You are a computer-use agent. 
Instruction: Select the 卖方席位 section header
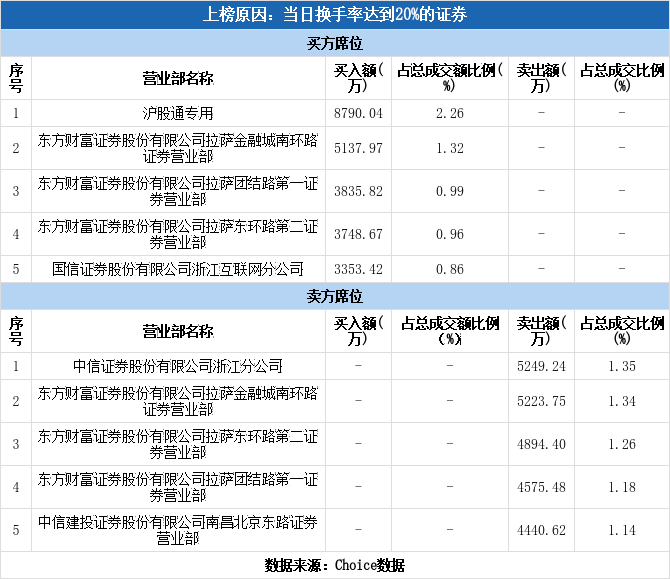(335, 296)
